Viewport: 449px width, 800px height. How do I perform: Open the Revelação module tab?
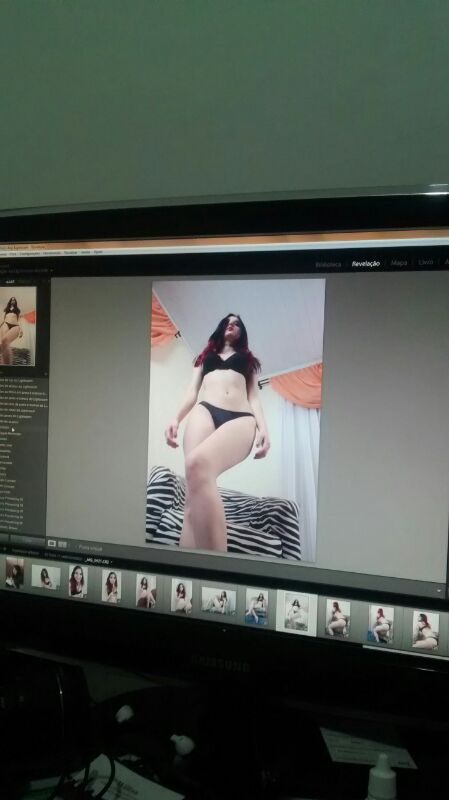click(x=365, y=263)
